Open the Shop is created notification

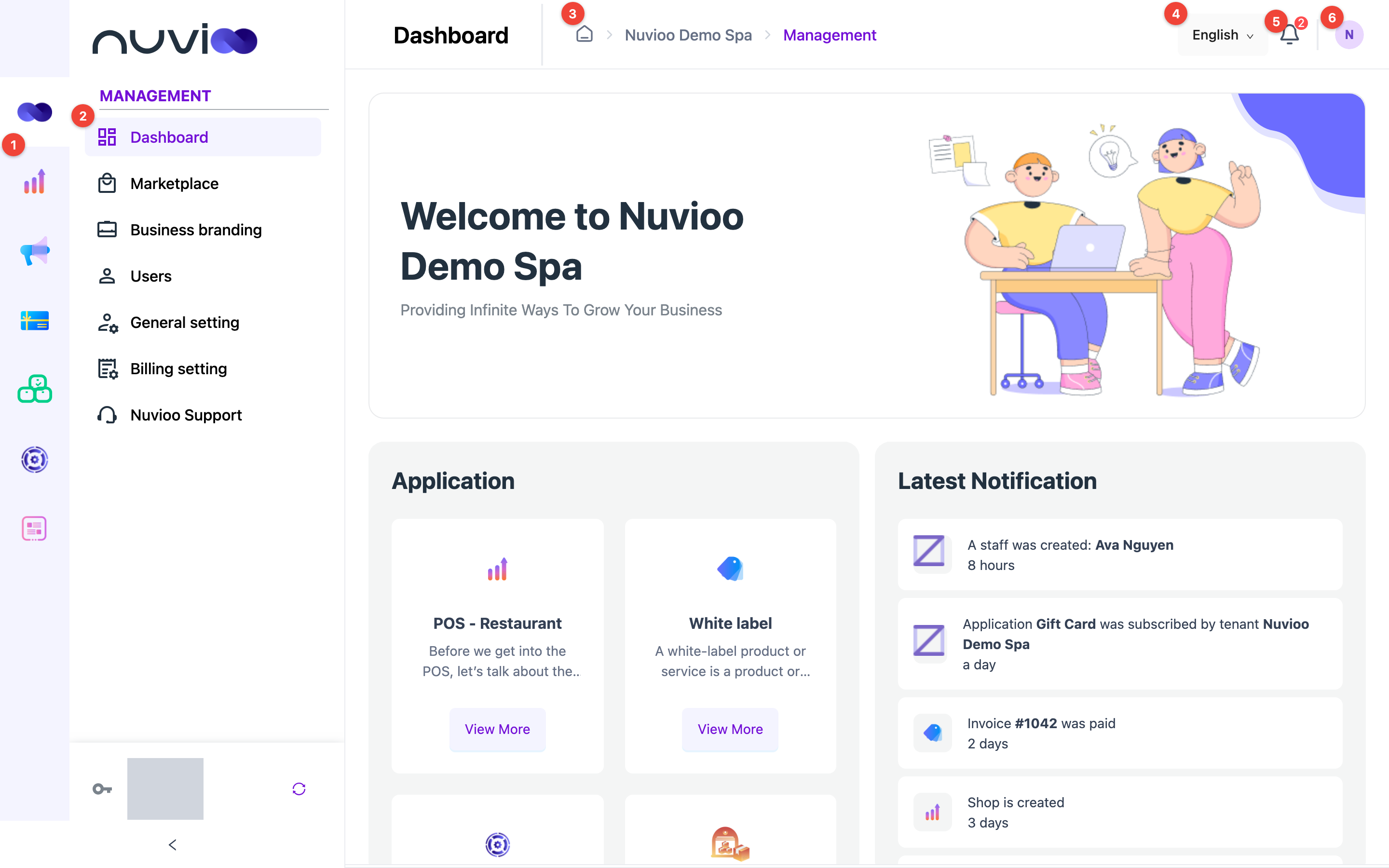click(x=1120, y=812)
